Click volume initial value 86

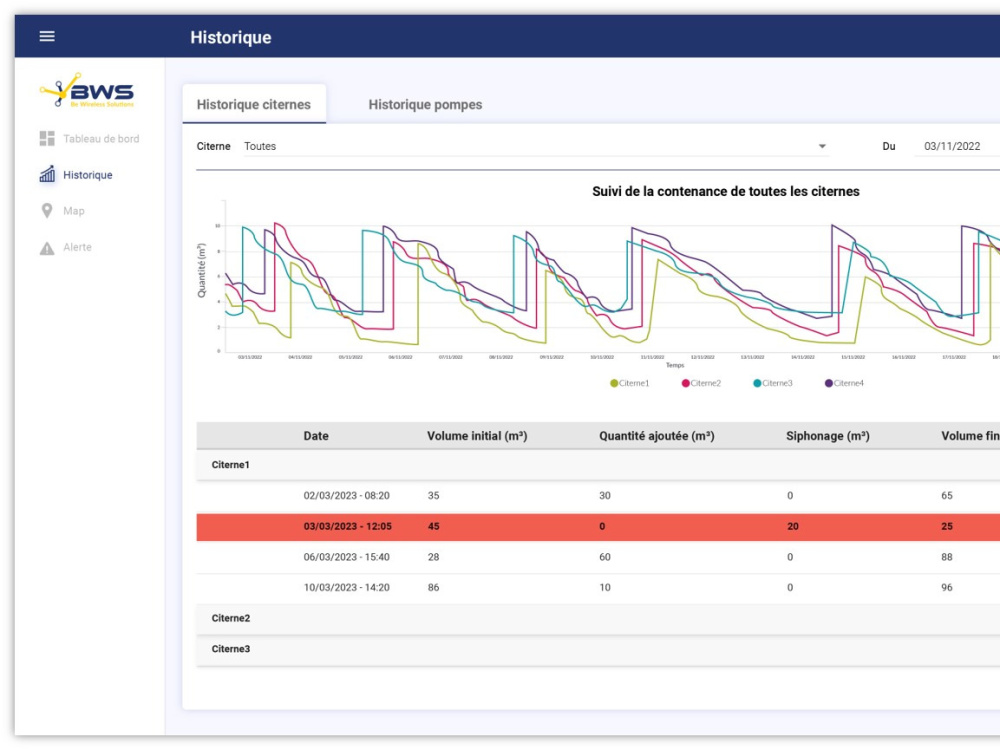point(434,588)
